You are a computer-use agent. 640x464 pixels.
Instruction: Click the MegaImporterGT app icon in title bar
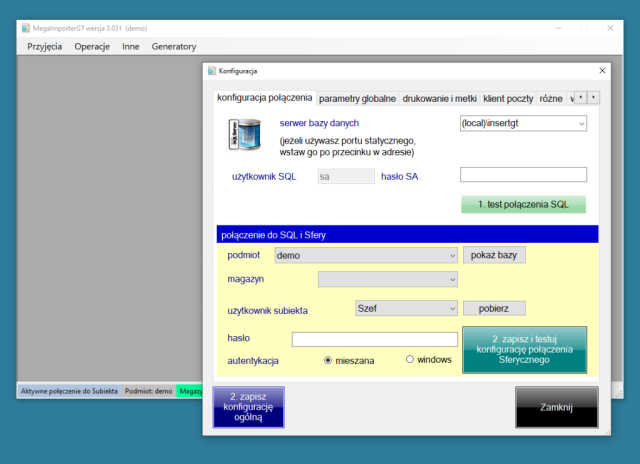click(x=26, y=28)
